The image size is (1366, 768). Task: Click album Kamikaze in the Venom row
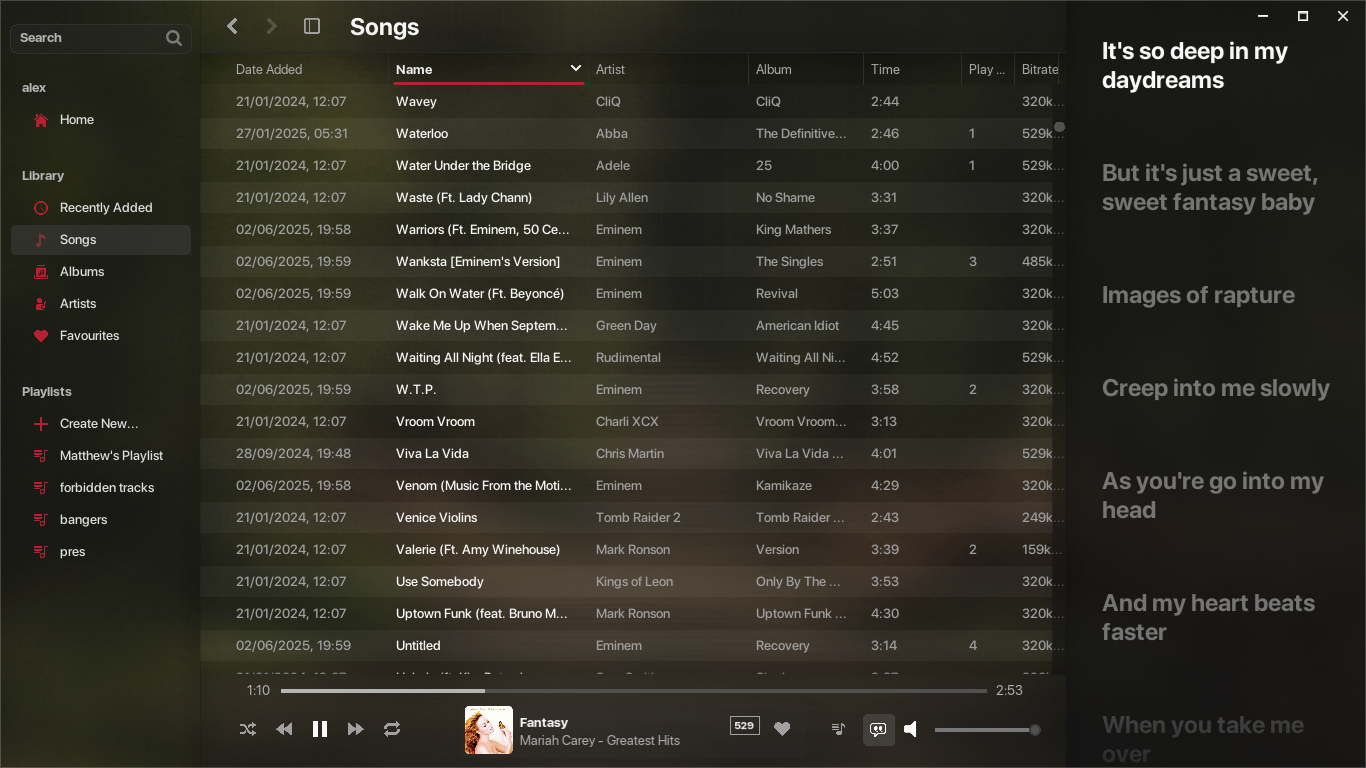click(784, 486)
